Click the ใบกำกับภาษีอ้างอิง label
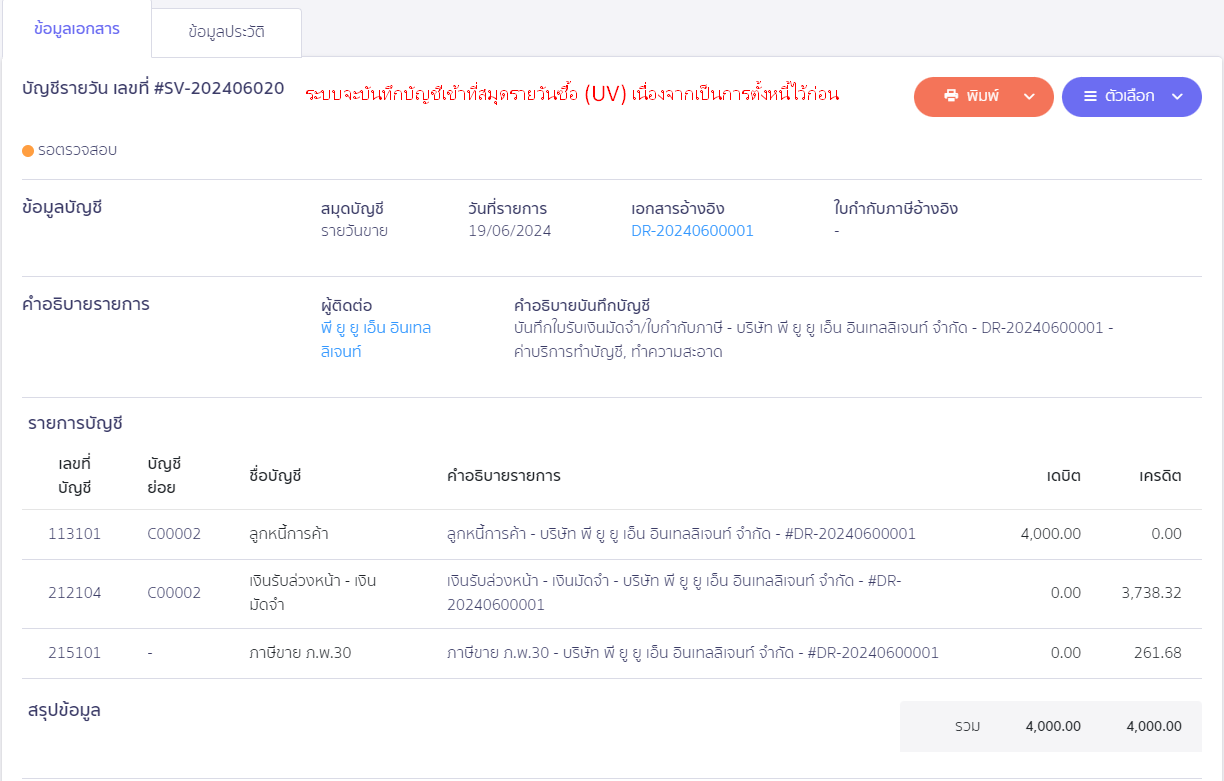Viewport: 1224px width, 781px height. (896, 209)
